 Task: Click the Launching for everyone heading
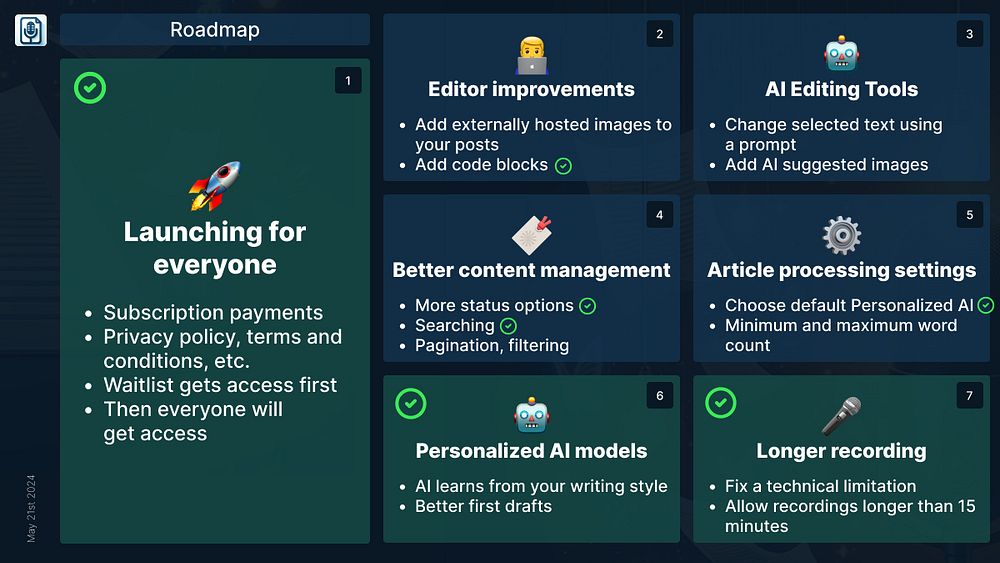[x=215, y=248]
